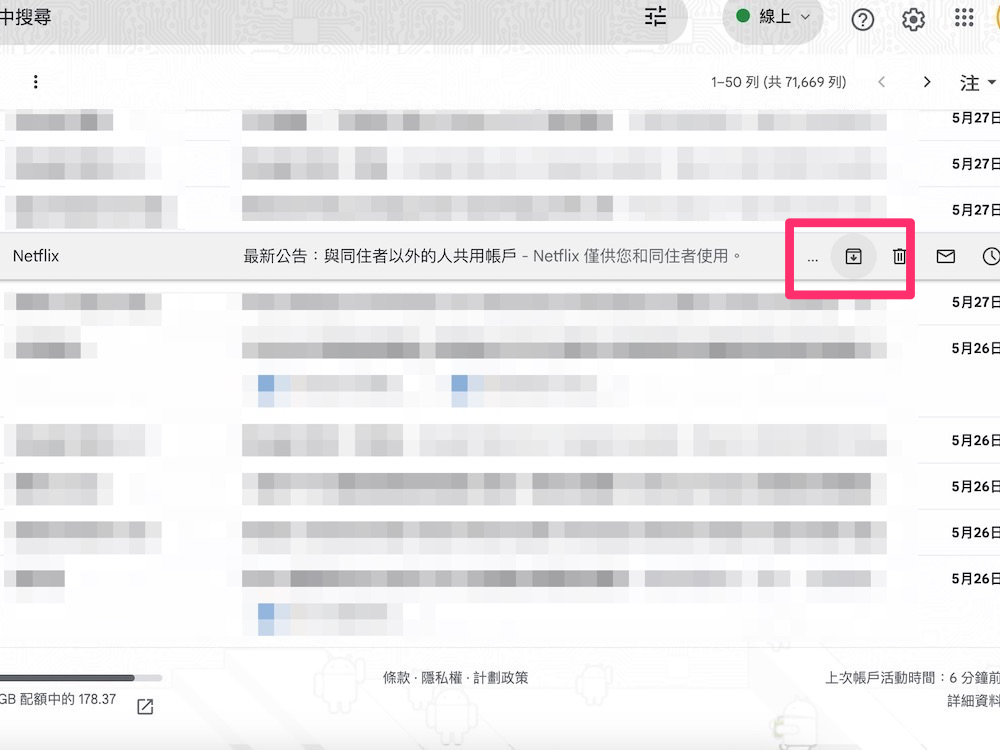Open the help question mark icon
This screenshot has width=1000, height=750.
(x=862, y=20)
